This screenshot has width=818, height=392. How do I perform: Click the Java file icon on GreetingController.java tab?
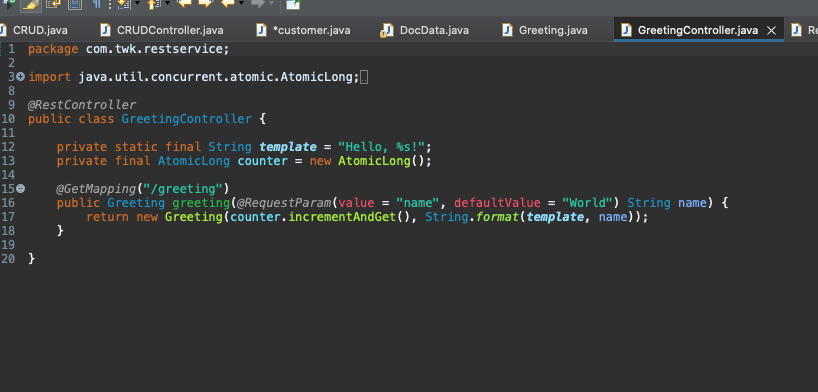click(626, 30)
